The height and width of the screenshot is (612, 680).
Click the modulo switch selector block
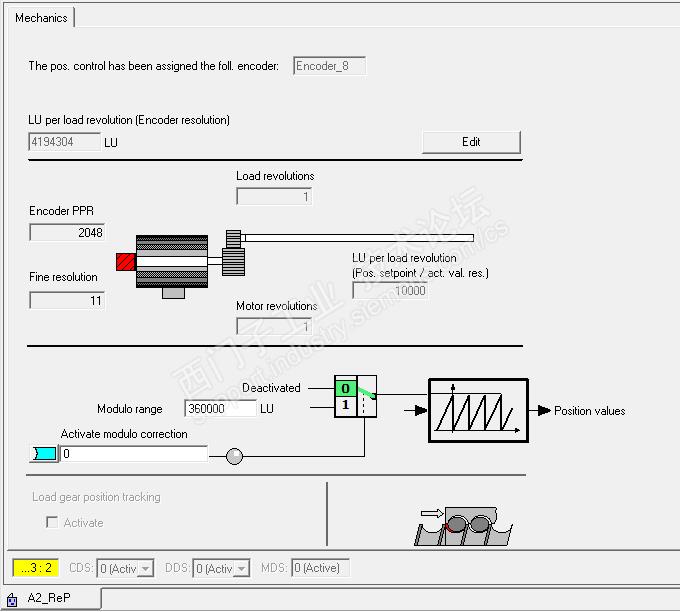pos(355,396)
